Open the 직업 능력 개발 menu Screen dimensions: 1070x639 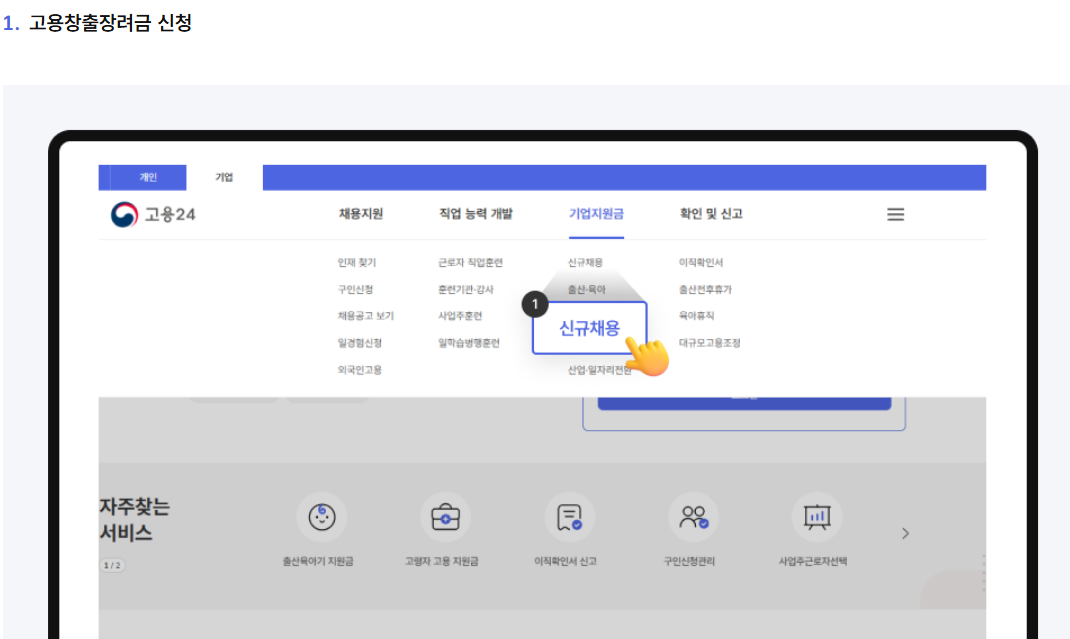477,213
